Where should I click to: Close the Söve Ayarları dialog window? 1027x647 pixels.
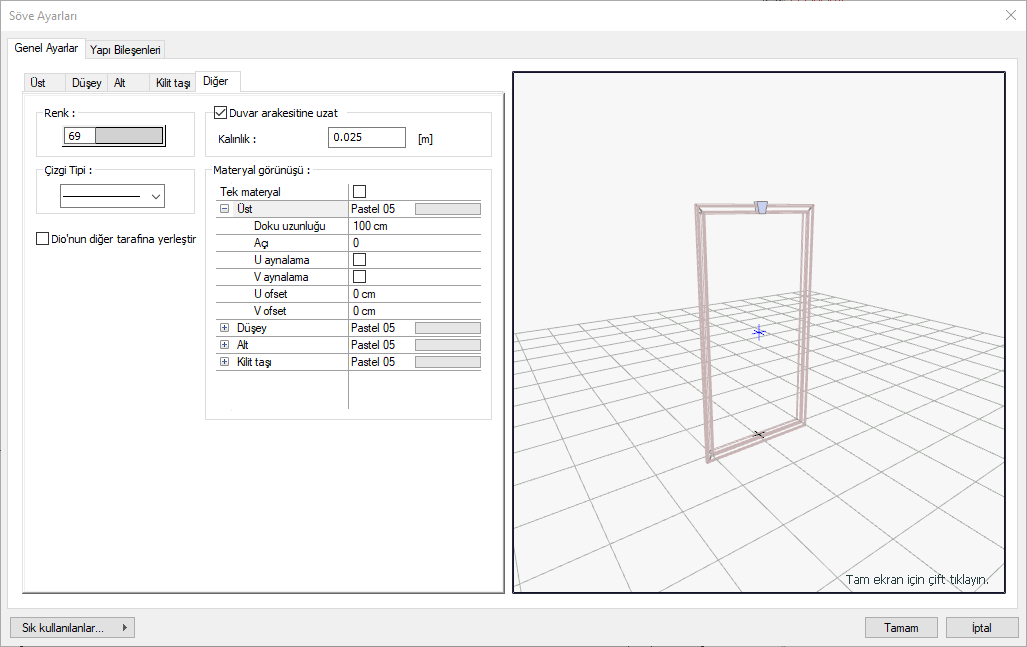pos(1009,15)
